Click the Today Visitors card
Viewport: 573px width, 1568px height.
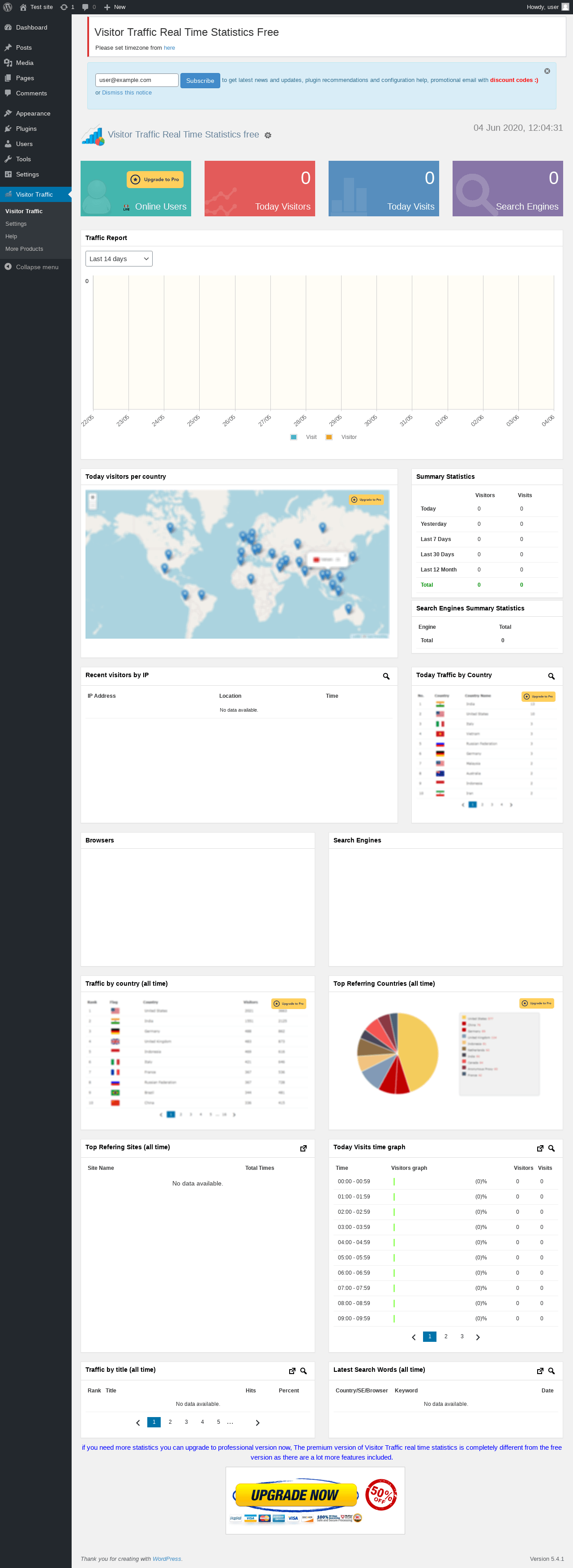pos(260,188)
